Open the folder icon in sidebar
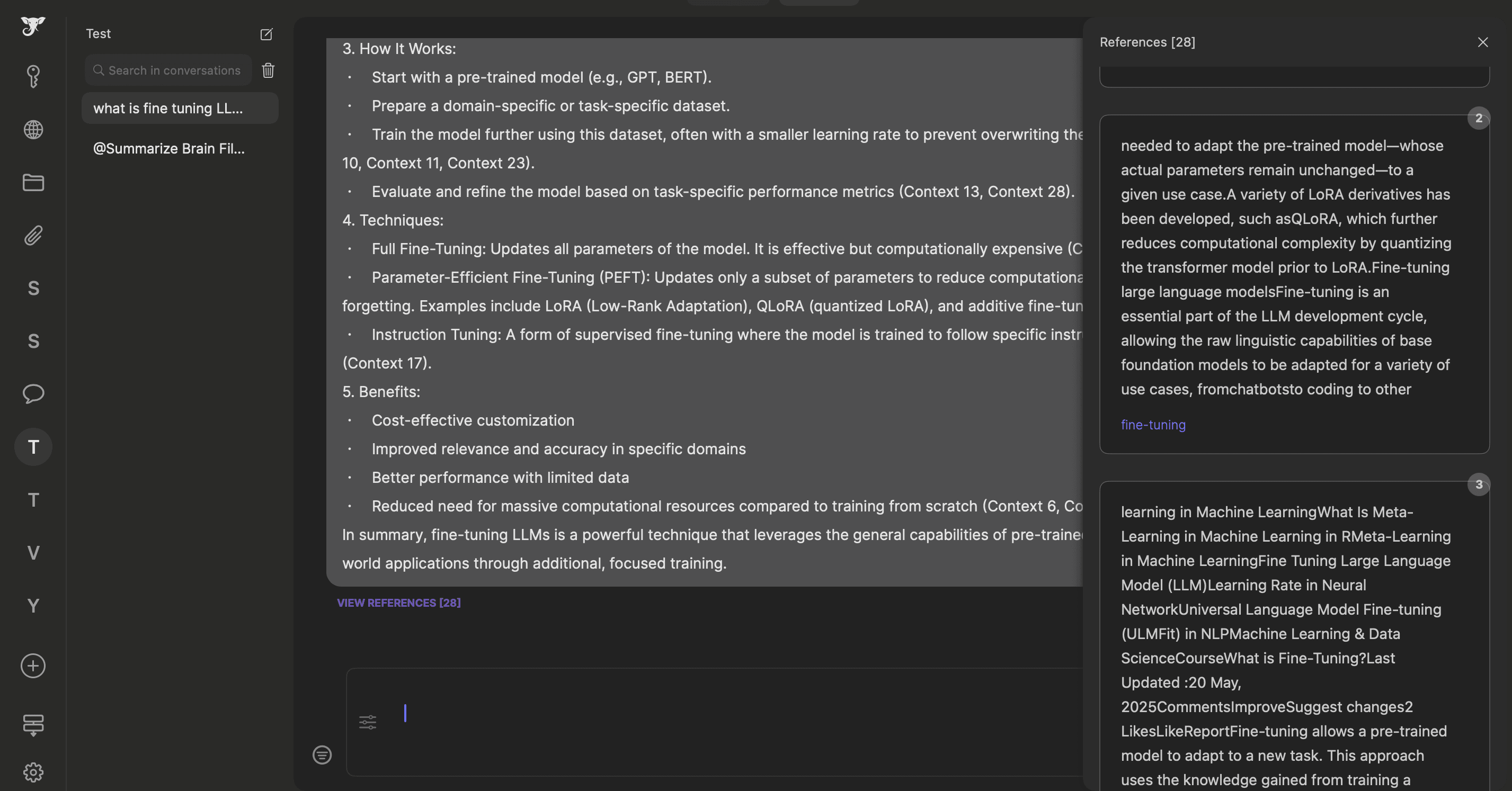The height and width of the screenshot is (791, 1512). [x=33, y=183]
